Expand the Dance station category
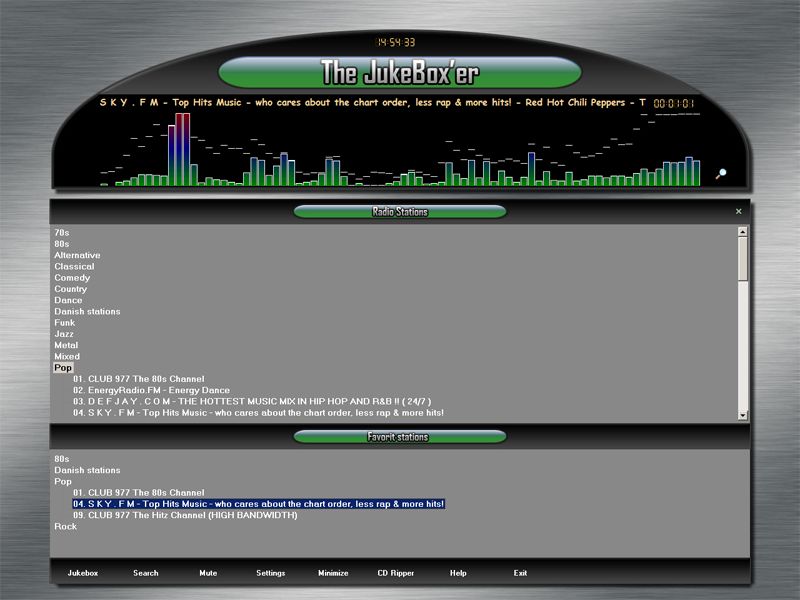800x600 pixels. pyautogui.click(x=68, y=300)
